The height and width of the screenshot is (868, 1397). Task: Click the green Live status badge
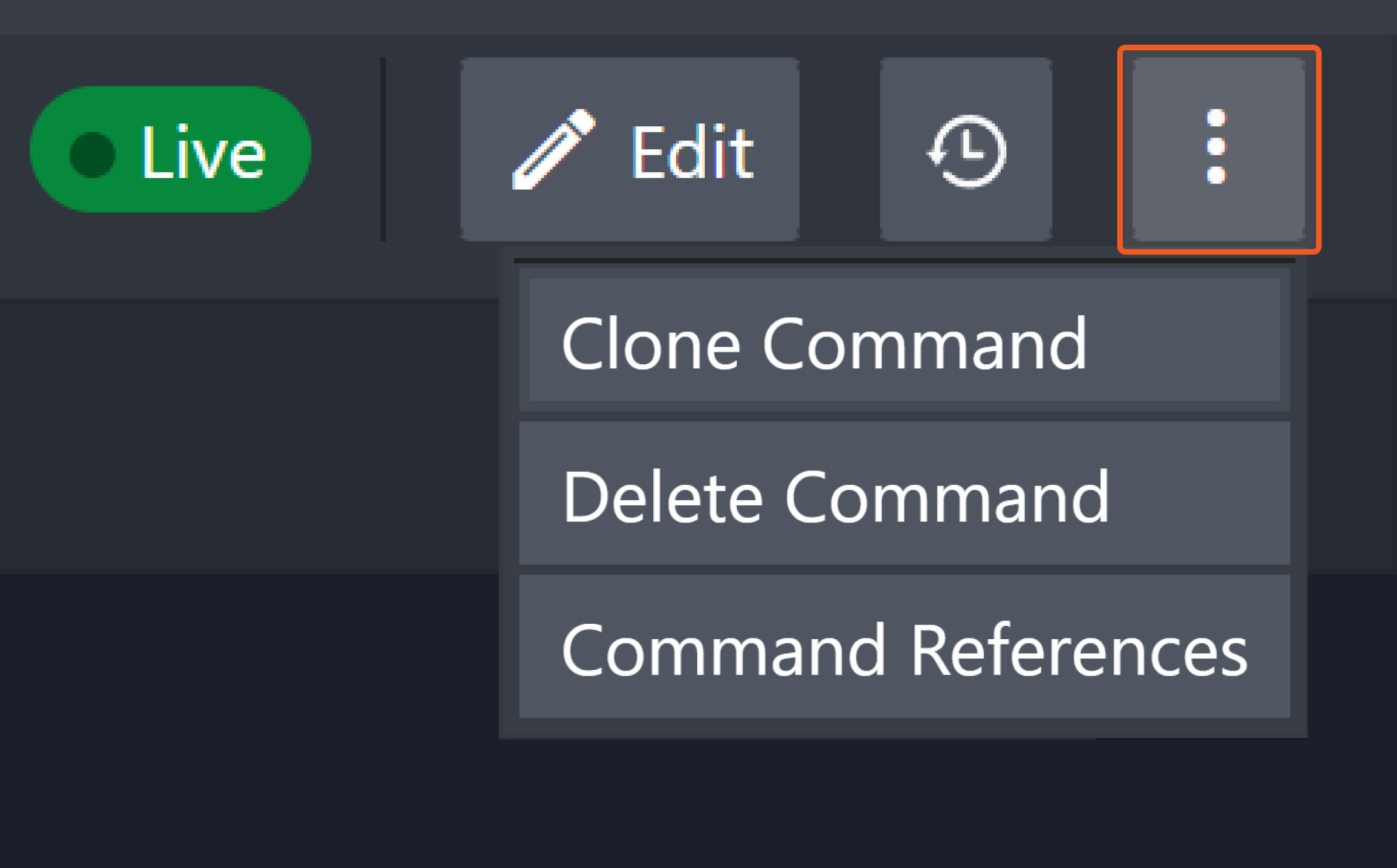[x=170, y=149]
